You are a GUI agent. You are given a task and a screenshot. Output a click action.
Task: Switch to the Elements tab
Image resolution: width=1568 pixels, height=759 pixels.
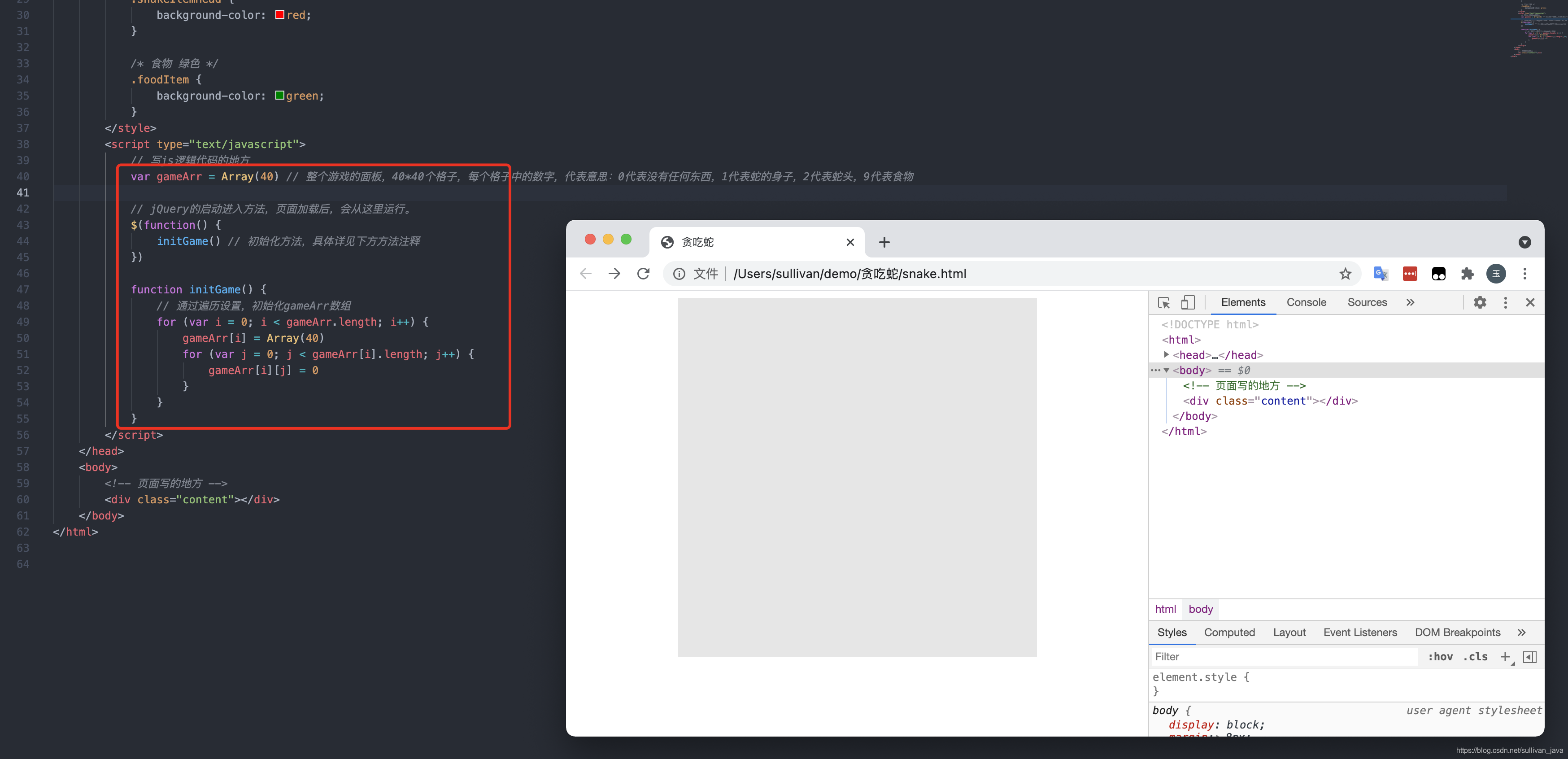point(1243,302)
